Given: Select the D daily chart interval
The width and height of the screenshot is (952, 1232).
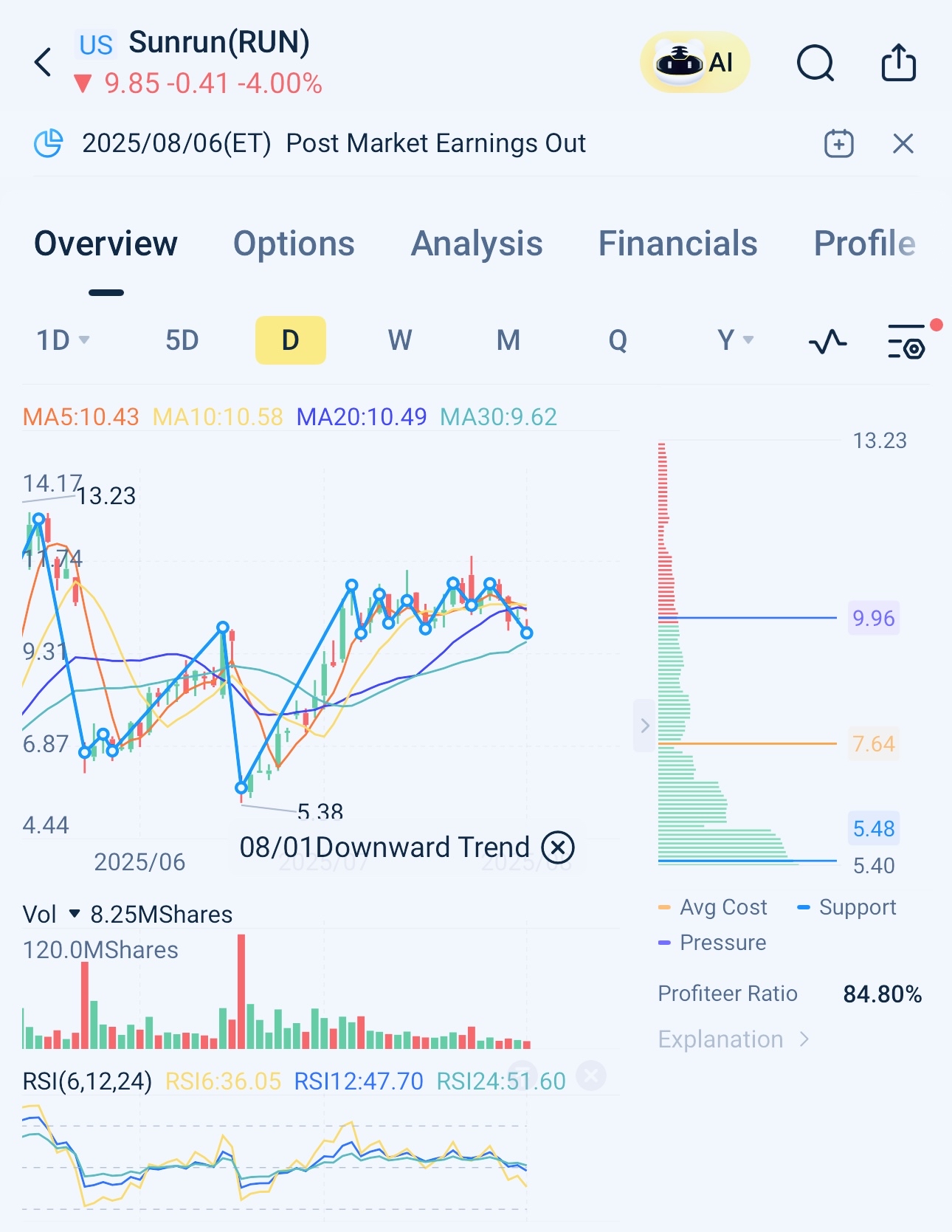Looking at the screenshot, I should 290,340.
